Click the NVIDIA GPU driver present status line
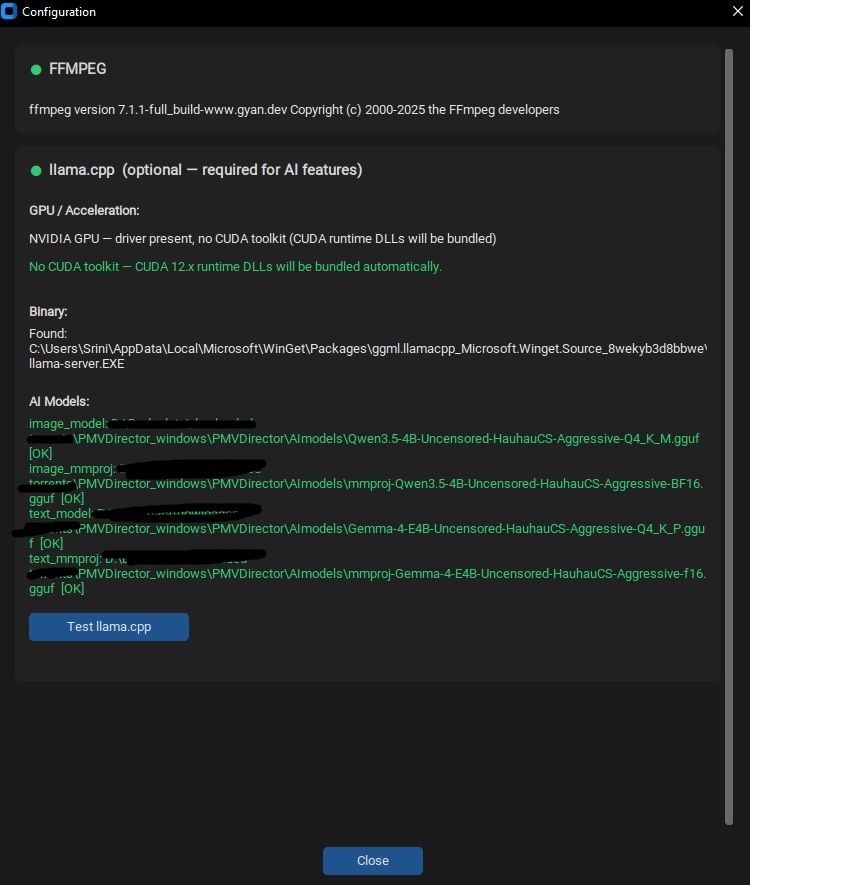Image resolution: width=862 pixels, height=885 pixels. point(262,239)
